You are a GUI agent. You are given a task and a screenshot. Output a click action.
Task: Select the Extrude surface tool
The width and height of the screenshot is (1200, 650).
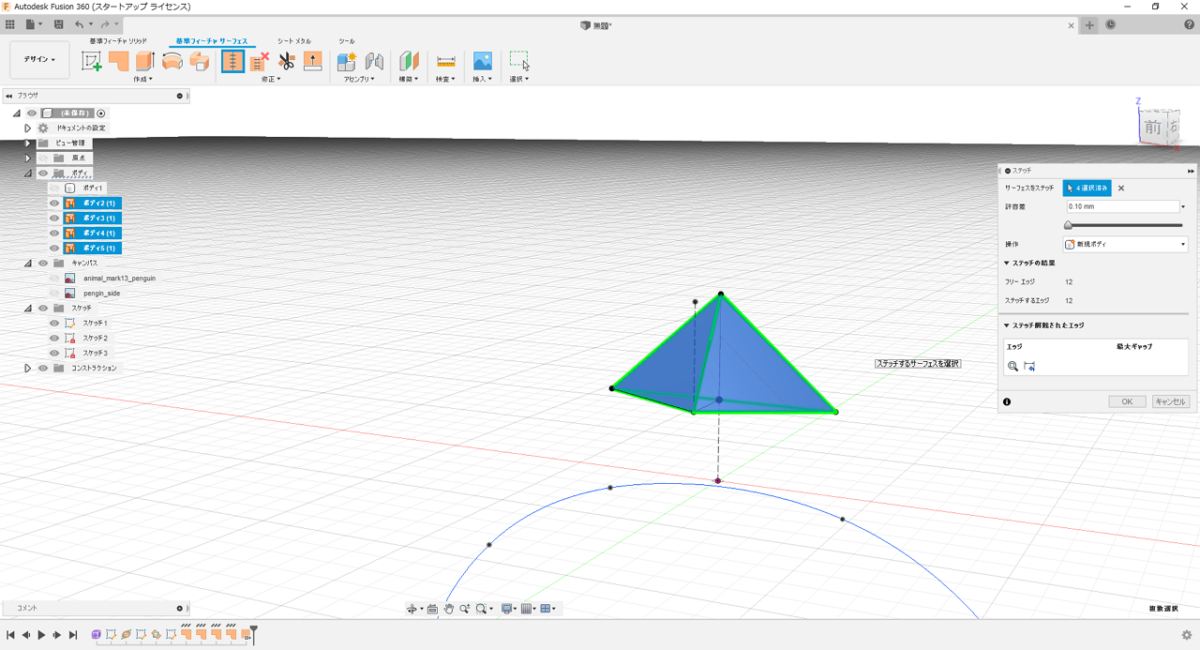pyautogui.click(x=145, y=61)
